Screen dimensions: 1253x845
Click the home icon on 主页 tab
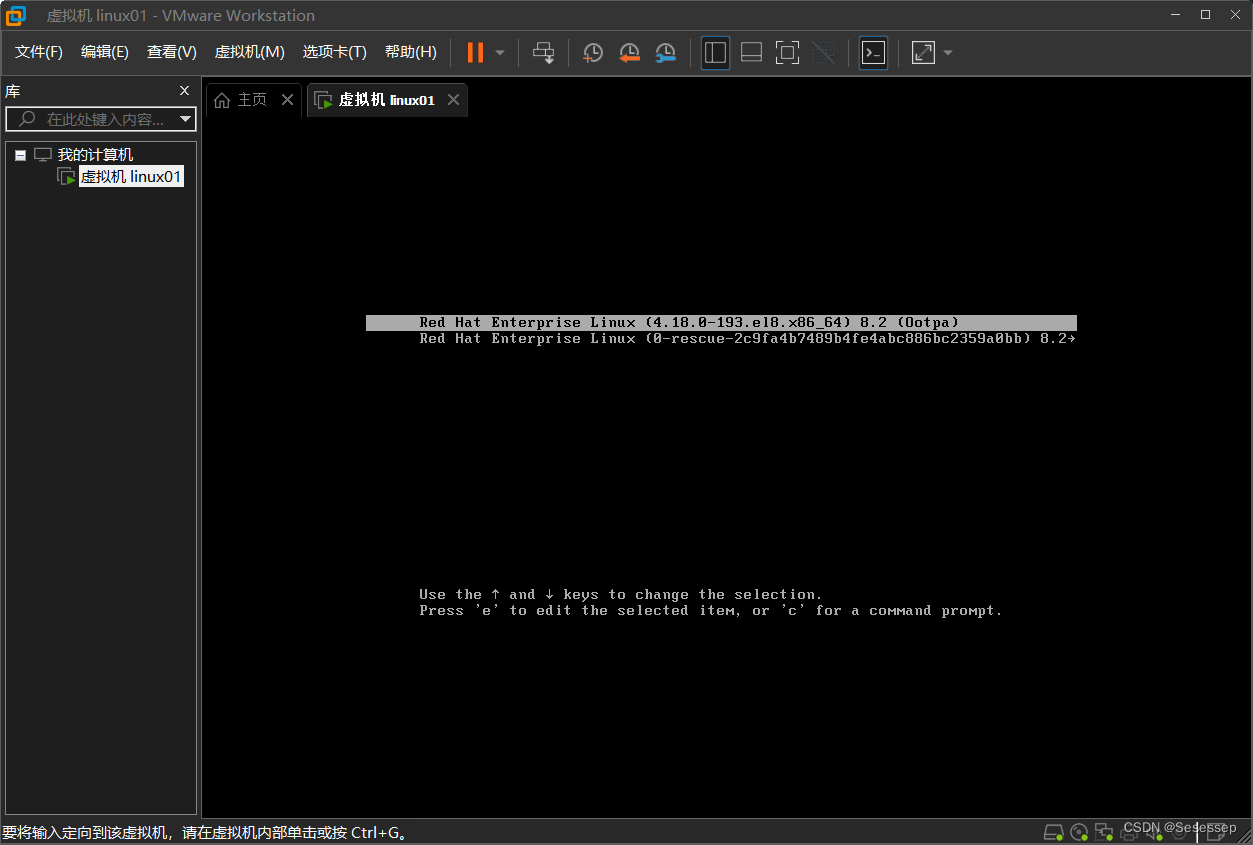222,100
